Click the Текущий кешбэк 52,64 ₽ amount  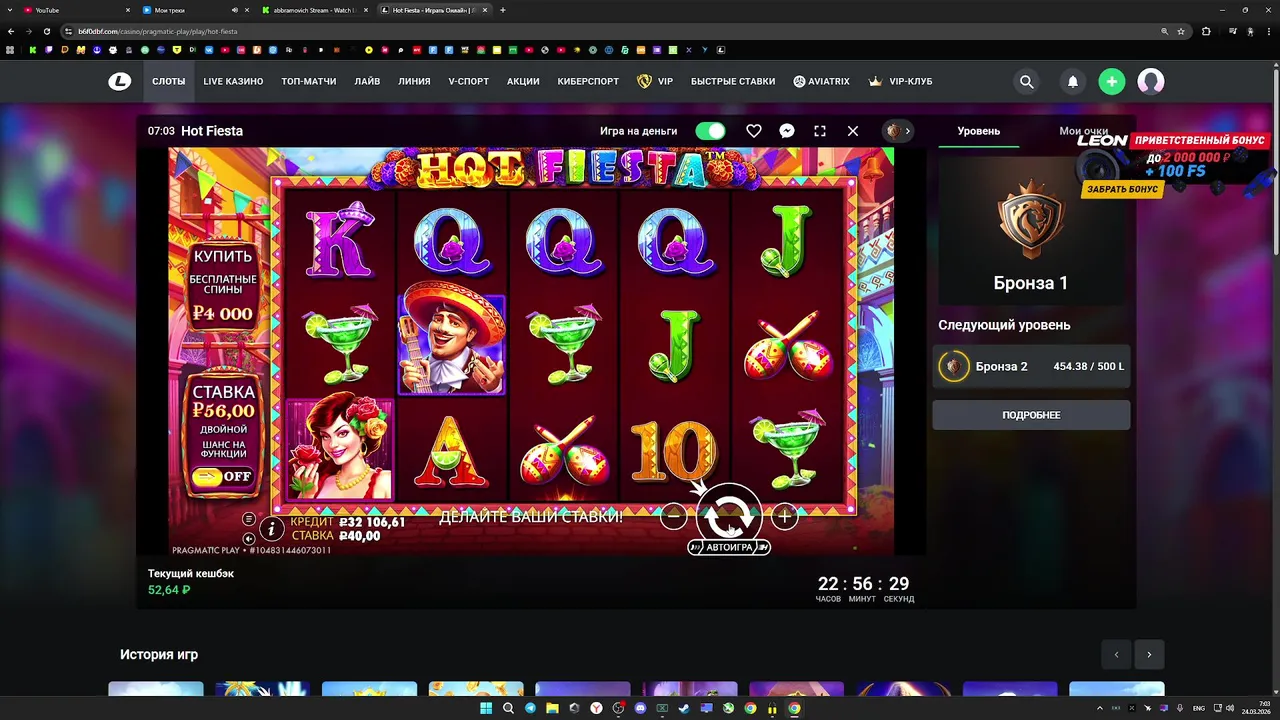tap(169, 590)
